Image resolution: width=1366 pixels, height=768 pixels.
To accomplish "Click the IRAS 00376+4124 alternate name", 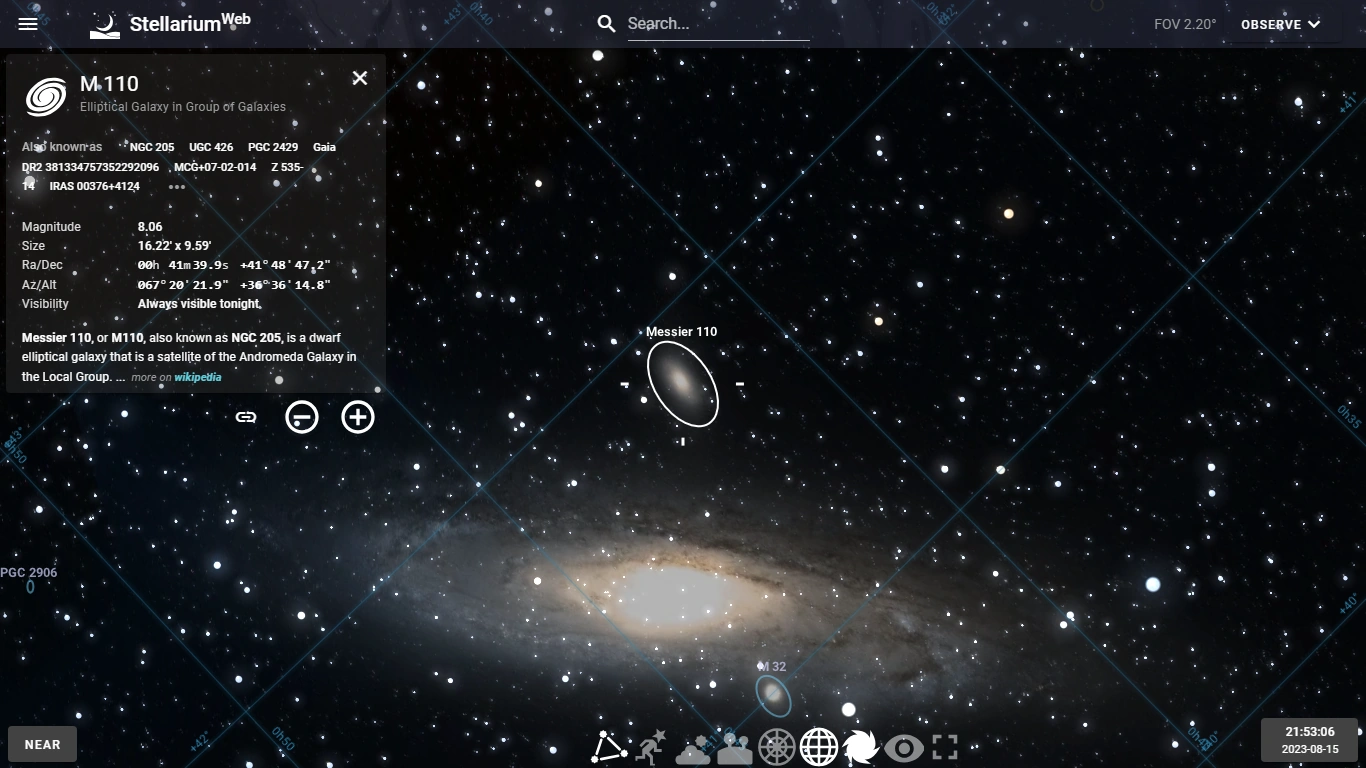I will [x=95, y=186].
